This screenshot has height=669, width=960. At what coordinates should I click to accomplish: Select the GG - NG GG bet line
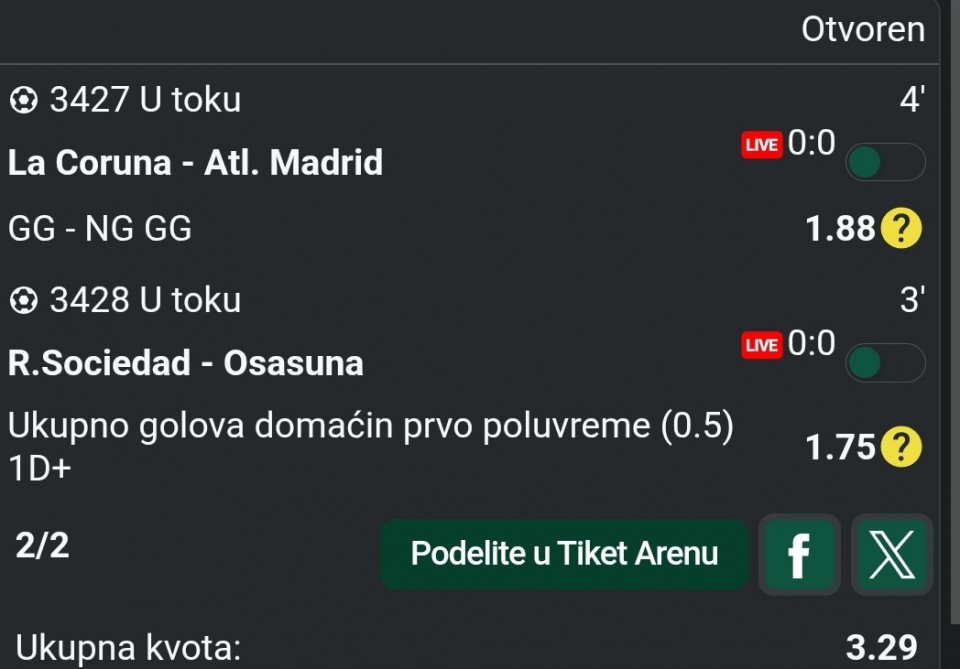100,230
